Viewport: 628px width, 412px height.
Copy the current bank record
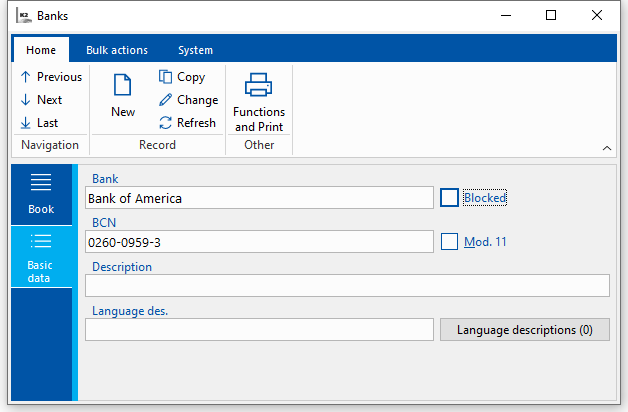coord(182,77)
